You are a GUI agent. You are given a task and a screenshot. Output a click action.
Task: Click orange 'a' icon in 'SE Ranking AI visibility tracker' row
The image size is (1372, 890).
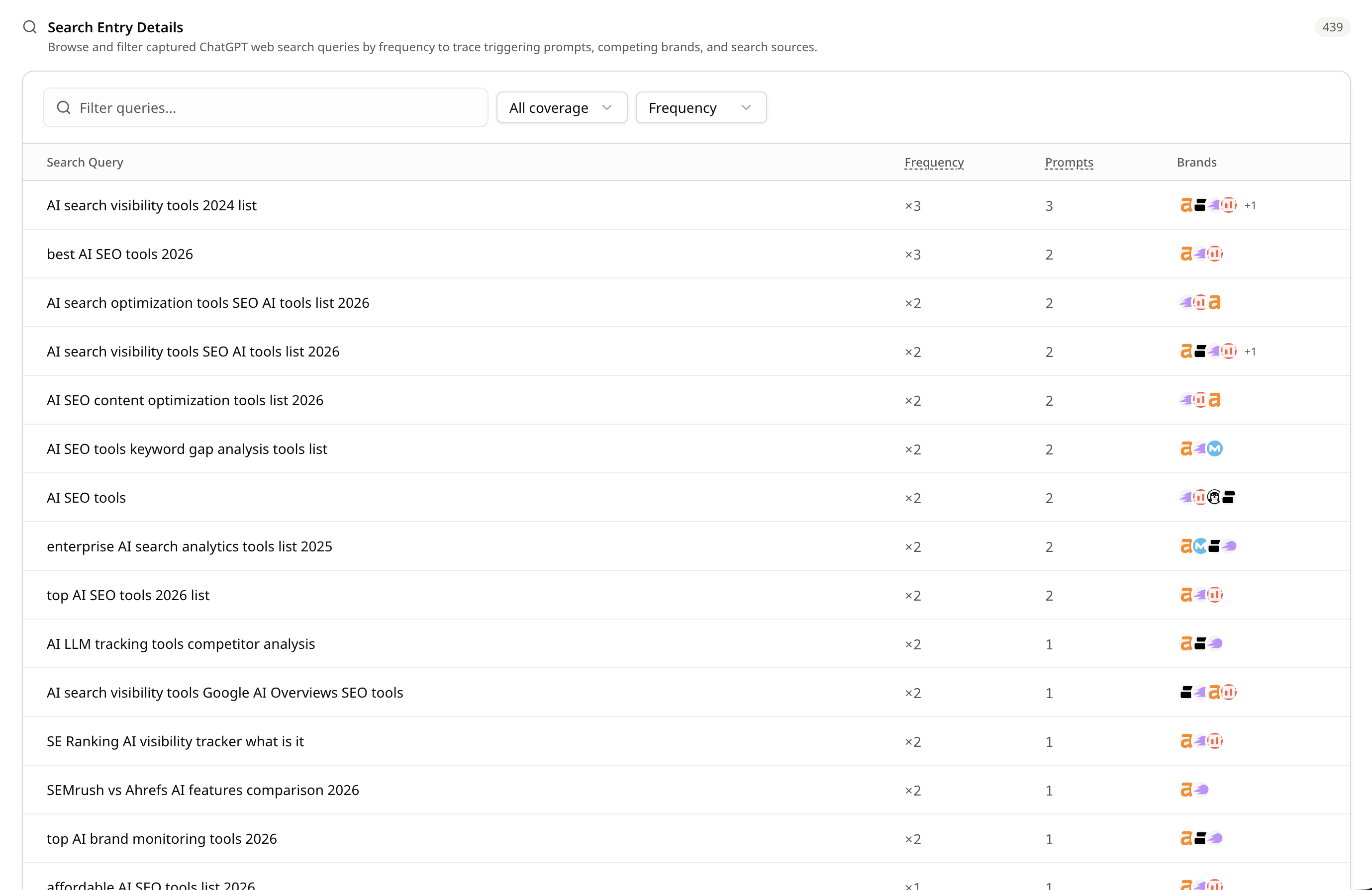[x=1186, y=741]
